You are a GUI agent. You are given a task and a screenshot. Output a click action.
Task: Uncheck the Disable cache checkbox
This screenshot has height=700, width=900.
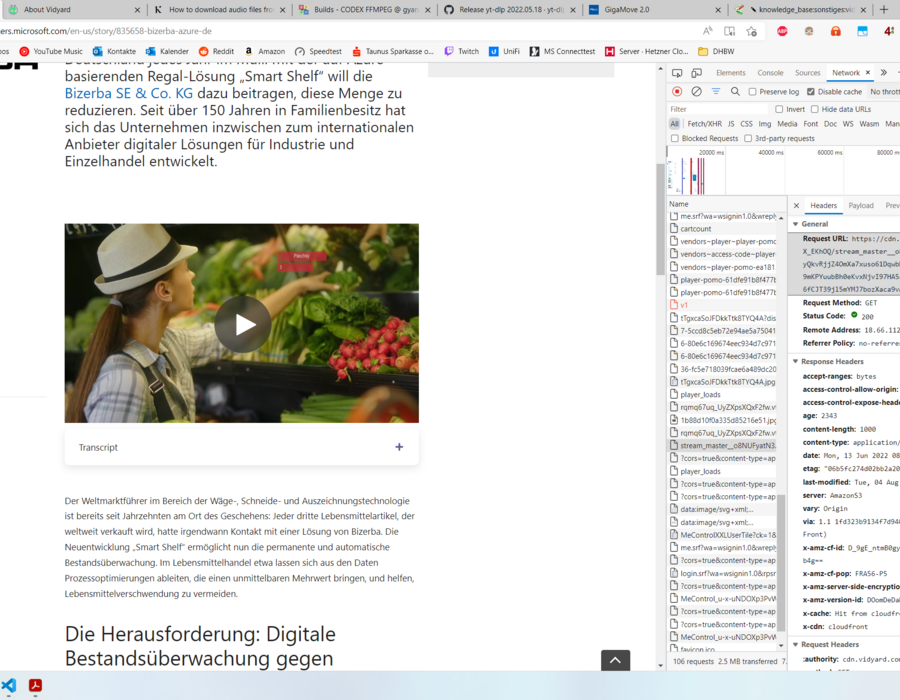(810, 92)
